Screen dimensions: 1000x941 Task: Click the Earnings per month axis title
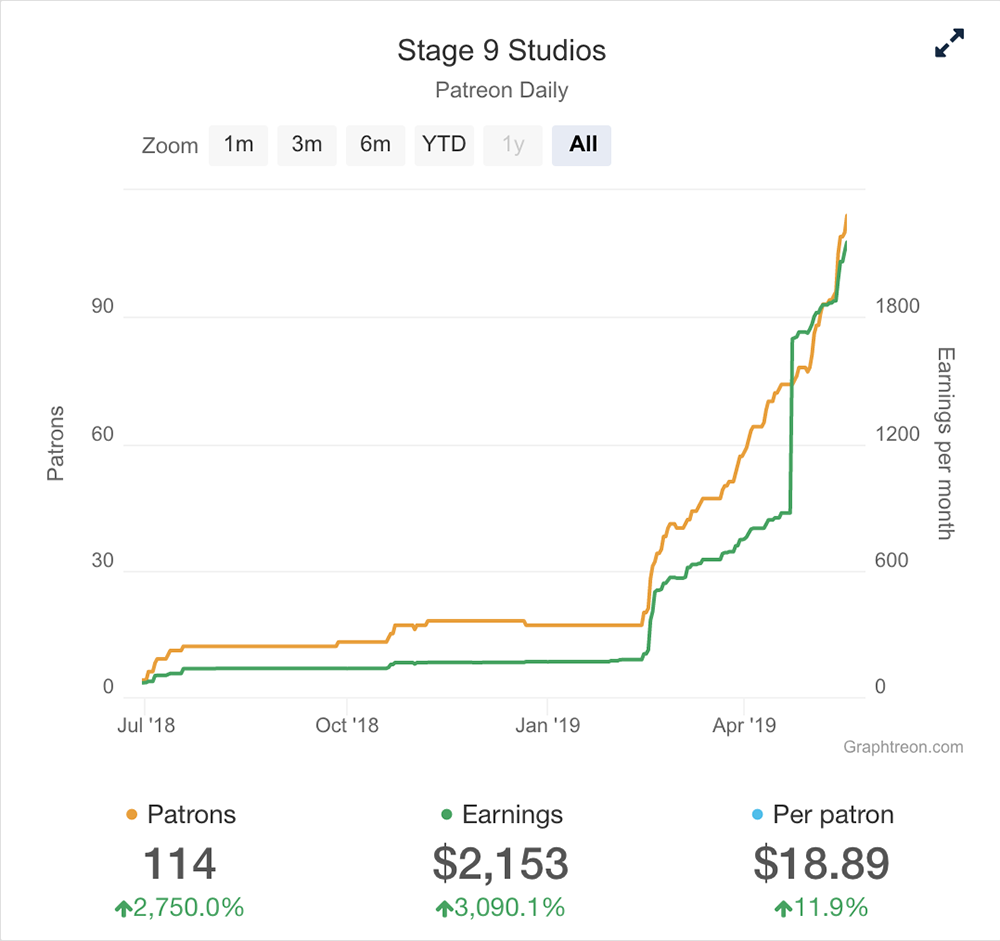tap(946, 443)
